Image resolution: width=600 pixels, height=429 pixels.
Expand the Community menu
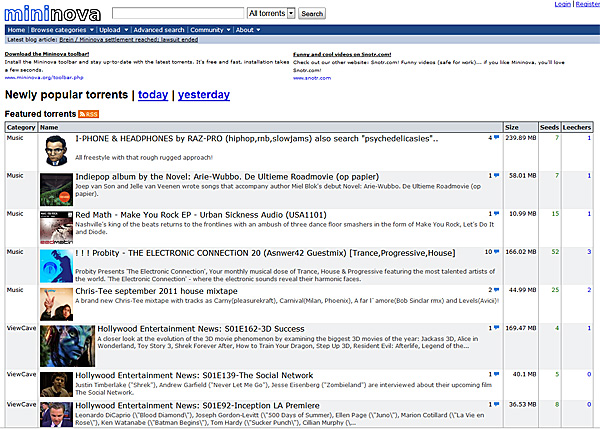pyautogui.click(x=207, y=30)
